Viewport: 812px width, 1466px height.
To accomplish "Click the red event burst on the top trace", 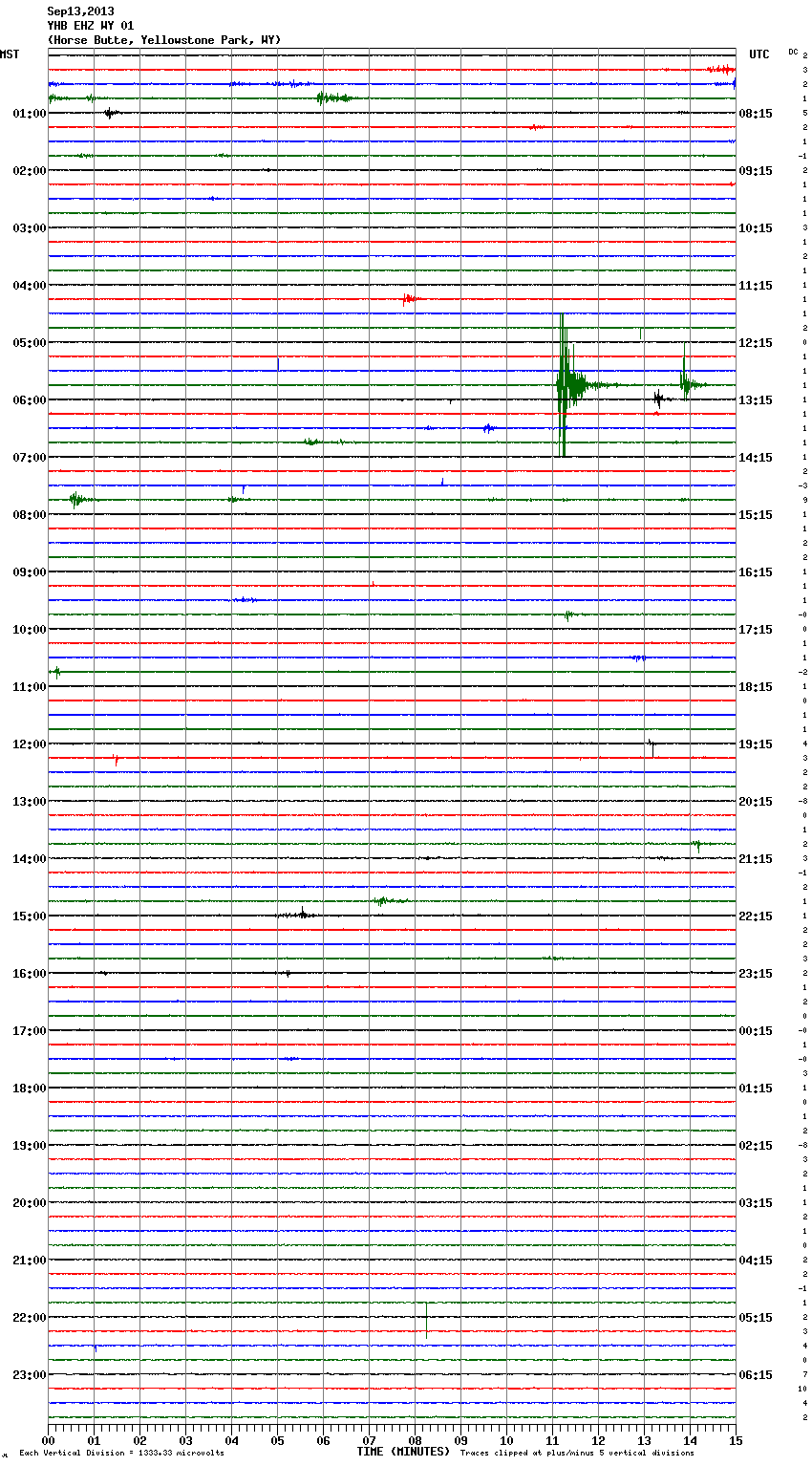I will [x=721, y=70].
